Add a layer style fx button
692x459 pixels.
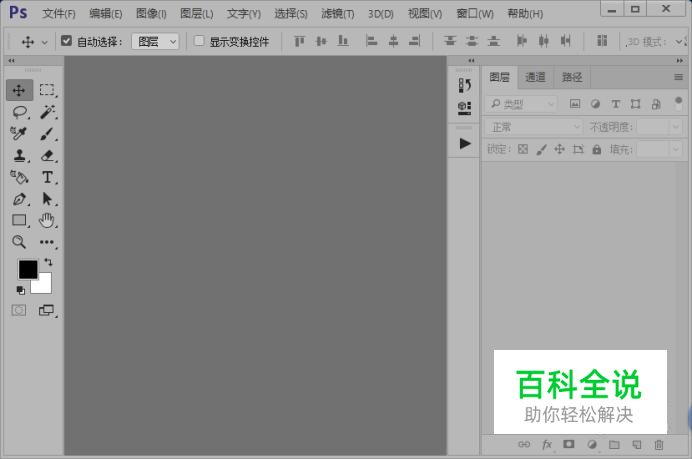[547, 444]
